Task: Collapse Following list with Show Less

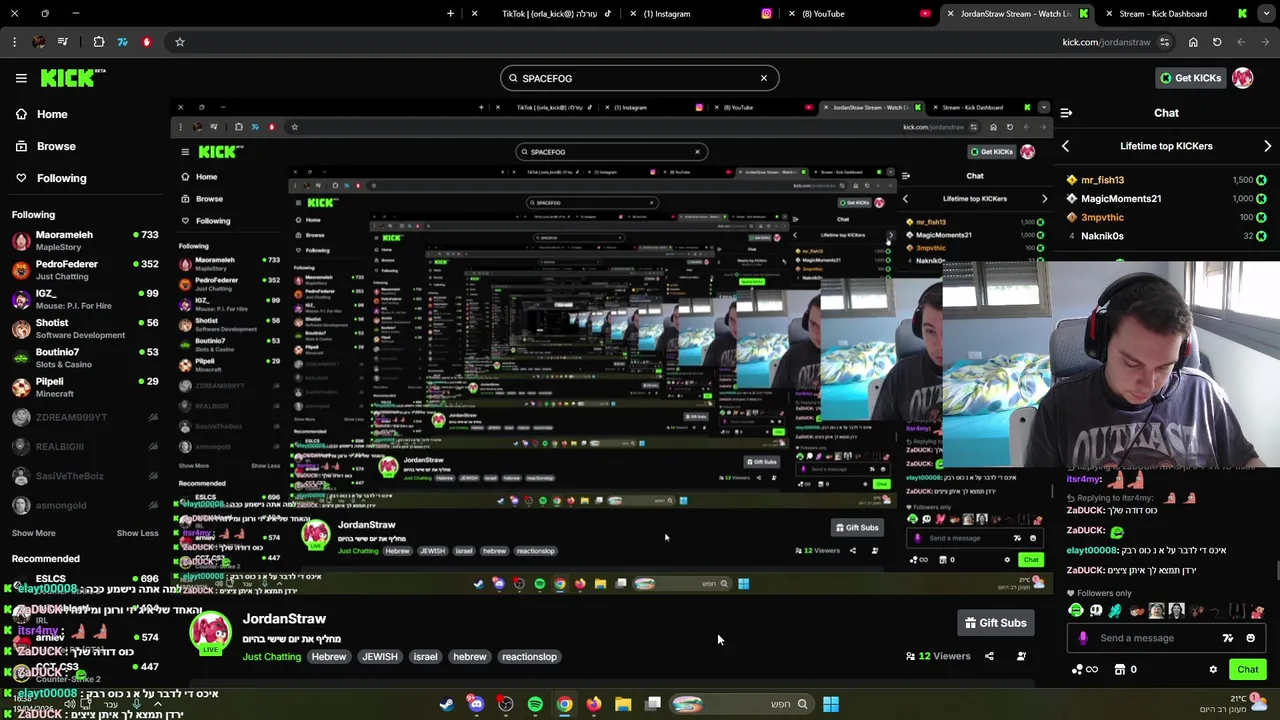Action: tap(137, 533)
